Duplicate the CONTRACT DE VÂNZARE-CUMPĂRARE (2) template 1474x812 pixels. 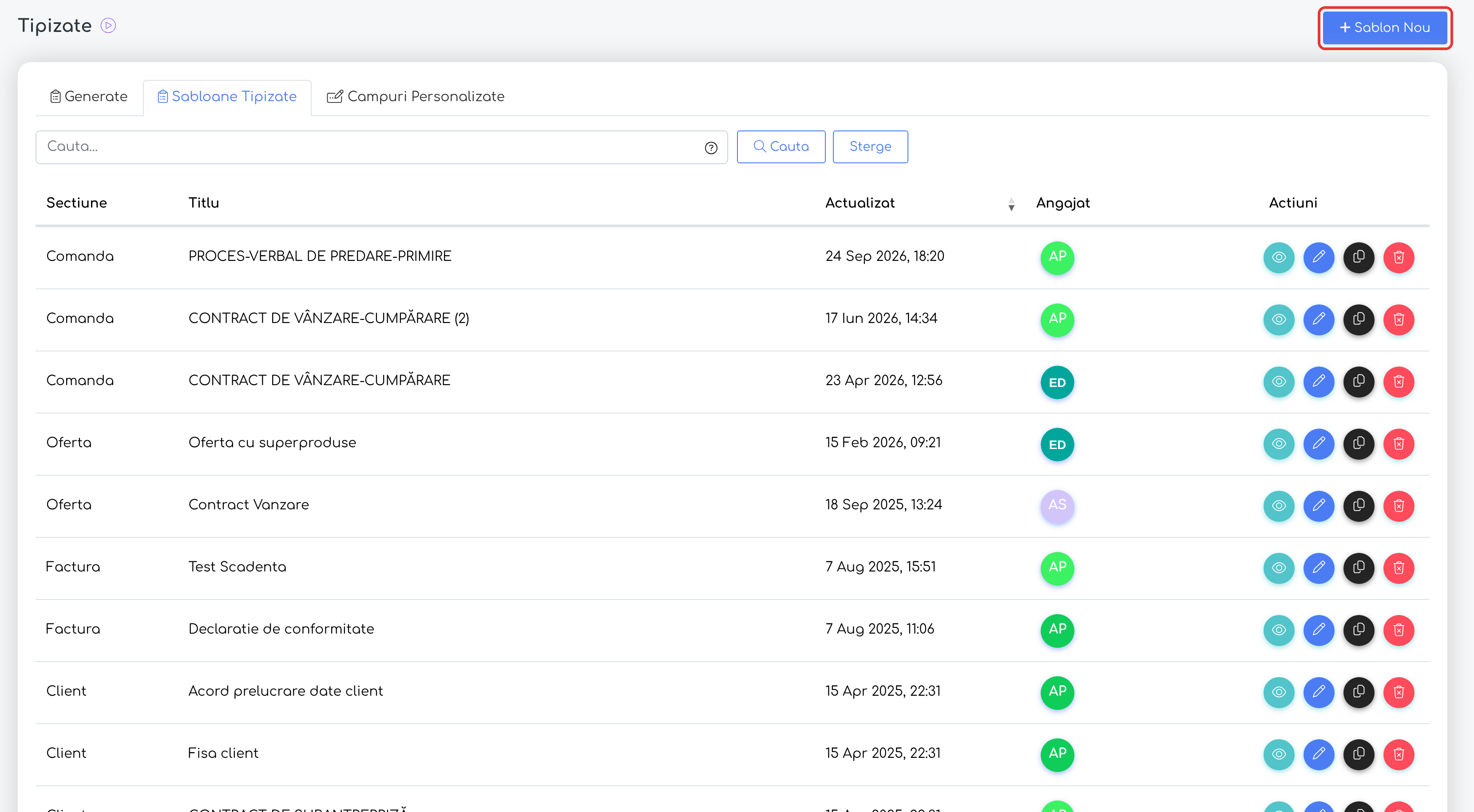point(1359,319)
